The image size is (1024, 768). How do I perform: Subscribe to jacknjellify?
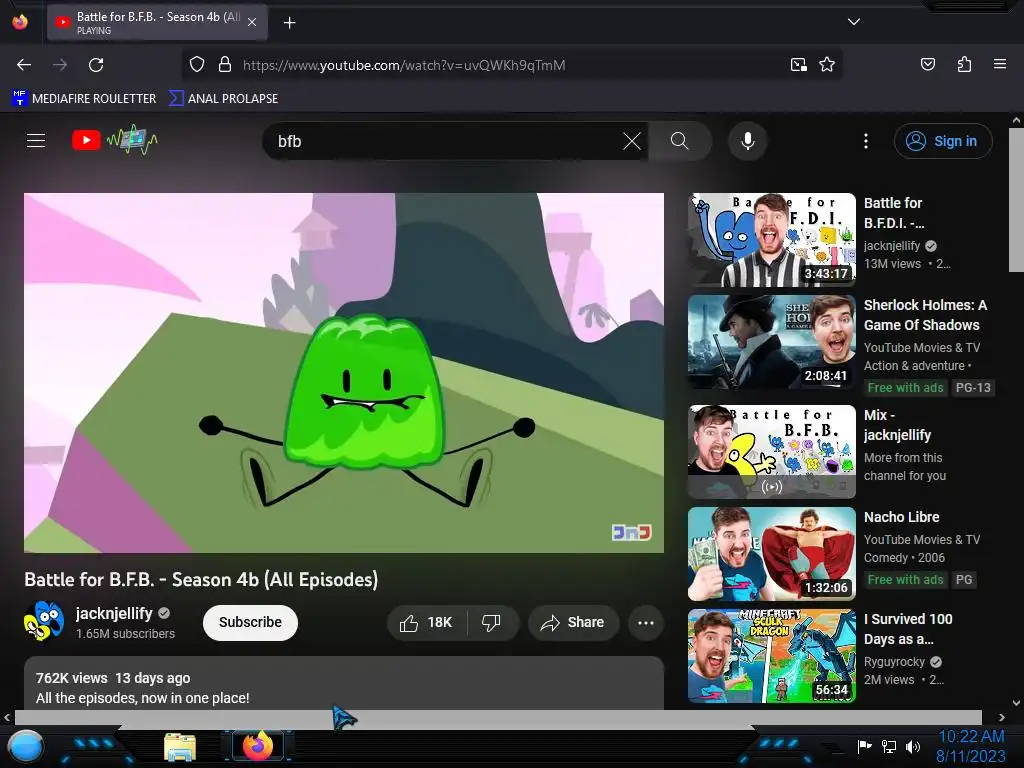point(250,622)
